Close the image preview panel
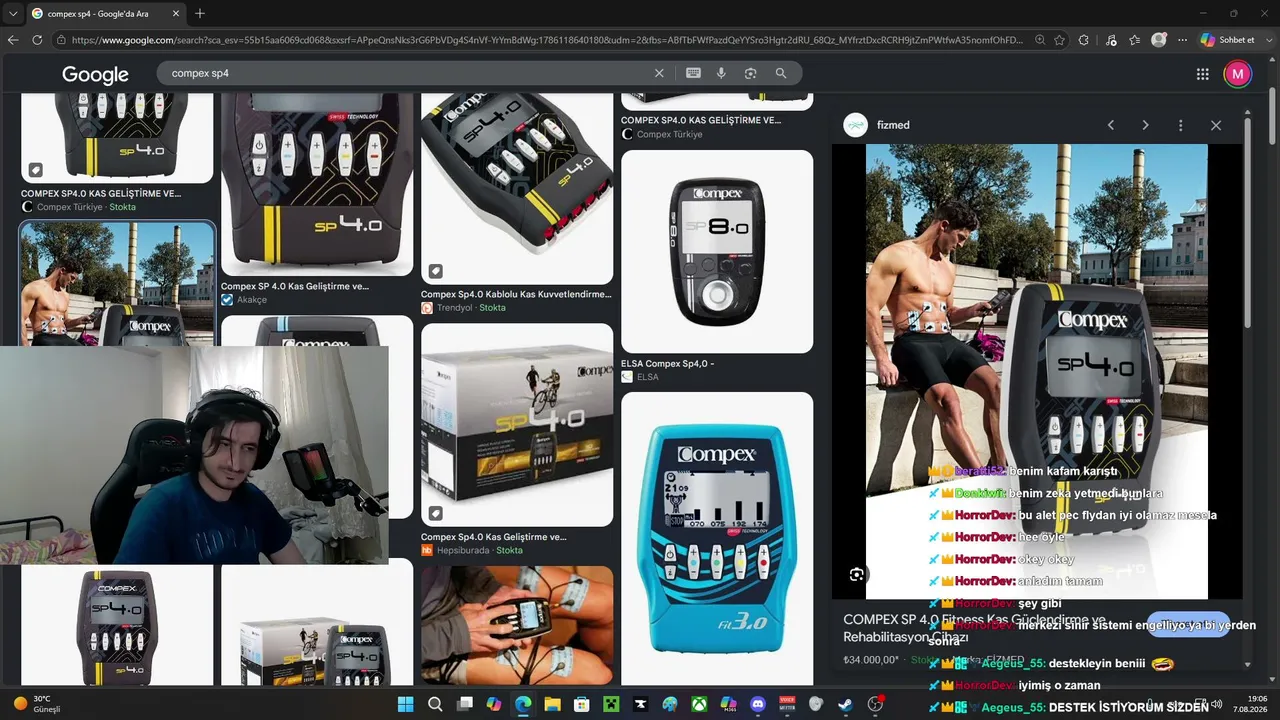This screenshot has width=1280, height=720. tap(1216, 125)
